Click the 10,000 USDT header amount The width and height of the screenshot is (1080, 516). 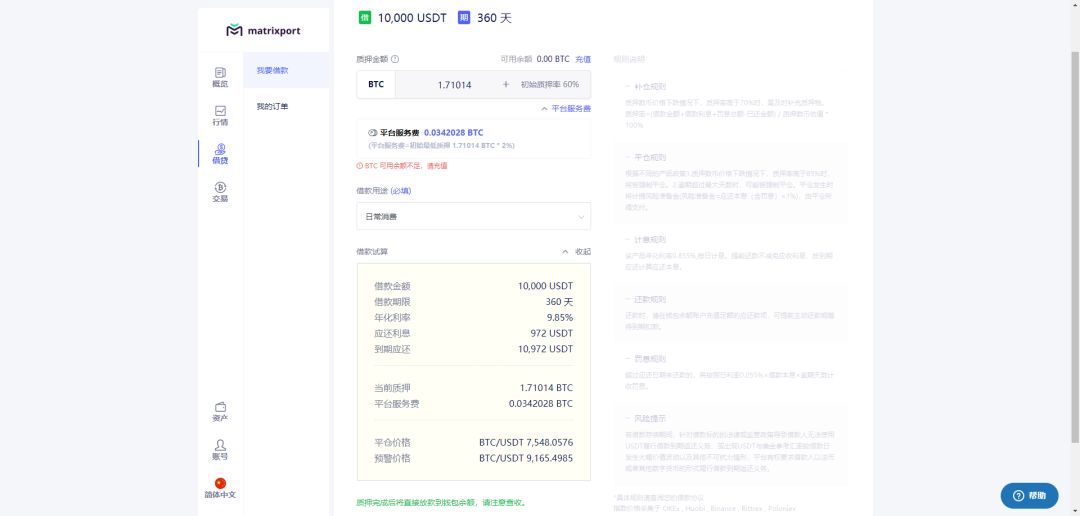click(412, 18)
